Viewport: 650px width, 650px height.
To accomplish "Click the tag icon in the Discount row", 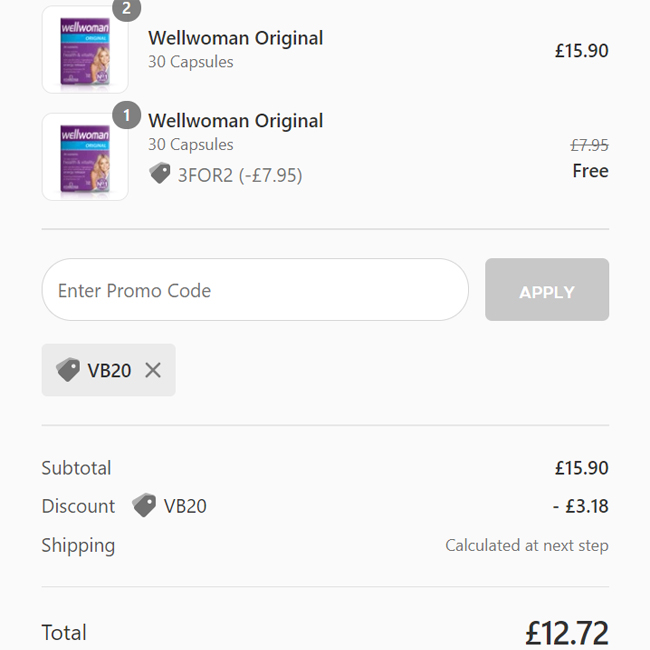I will tap(144, 505).
